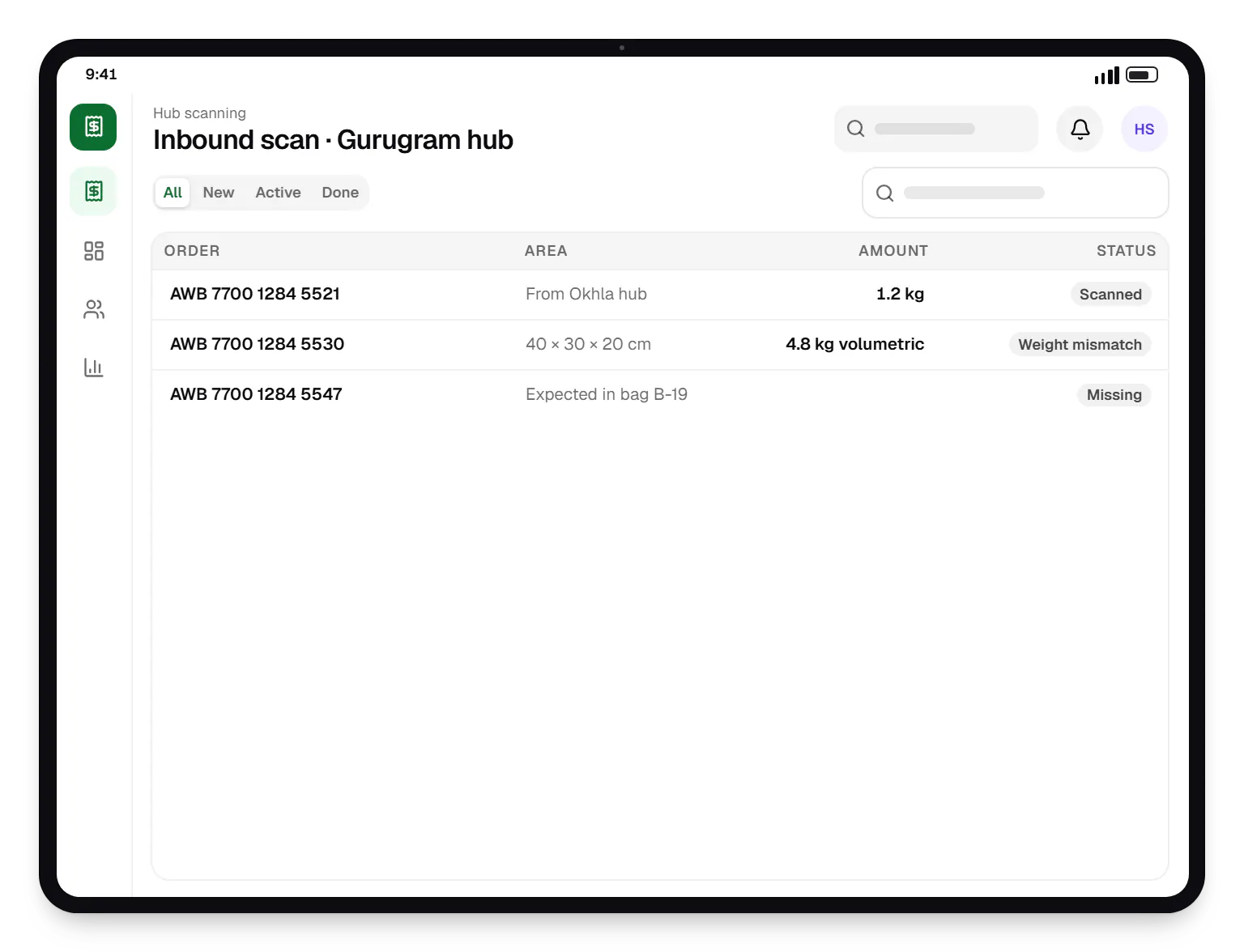Switch to the New tab
Image resolution: width=1244 pixels, height=952 pixels.
[219, 193]
